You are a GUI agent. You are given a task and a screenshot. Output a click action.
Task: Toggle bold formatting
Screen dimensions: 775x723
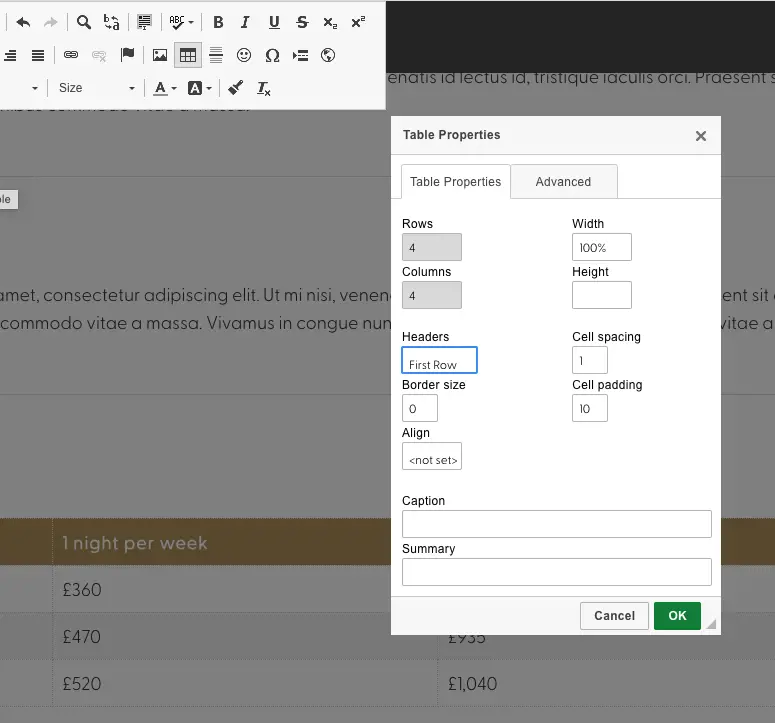(218, 22)
